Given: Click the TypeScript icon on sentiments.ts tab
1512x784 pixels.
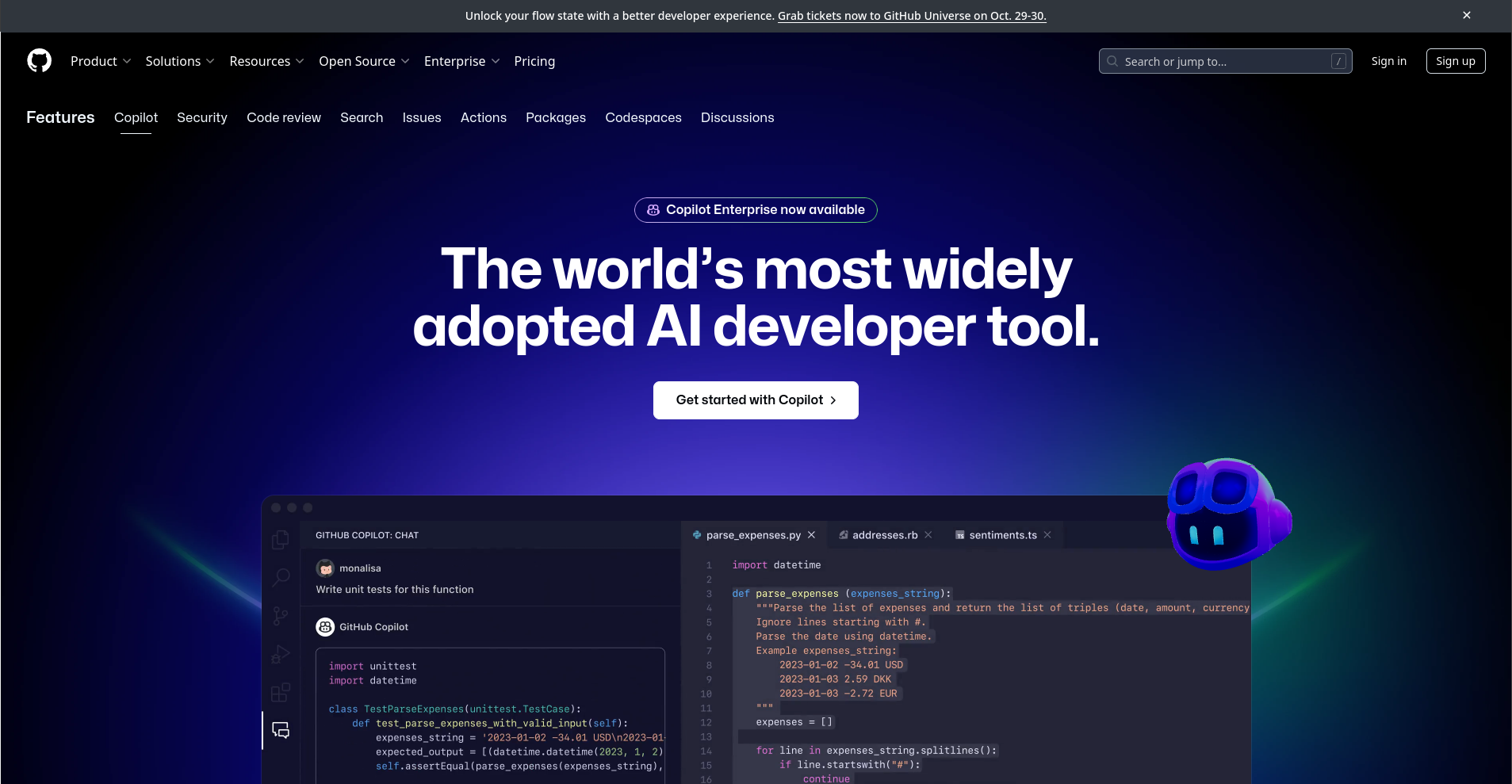Looking at the screenshot, I should (960, 535).
